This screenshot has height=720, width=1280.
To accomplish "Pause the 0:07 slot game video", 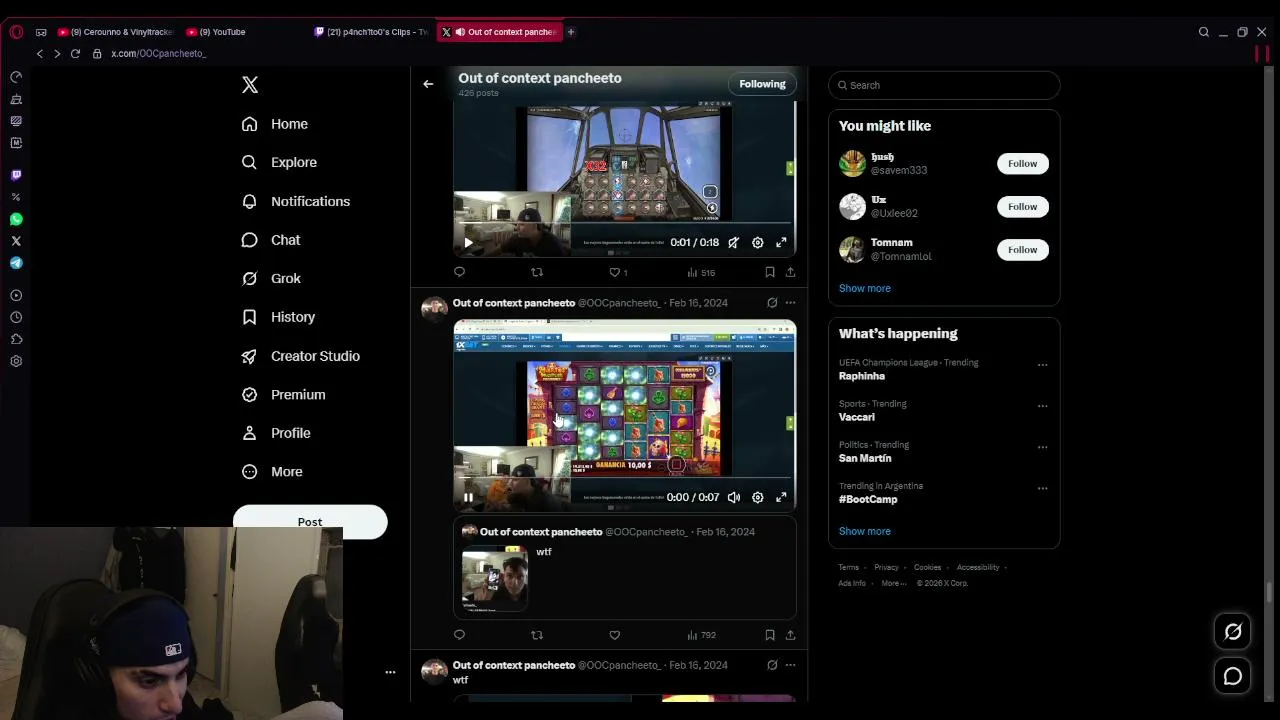I will coord(468,497).
